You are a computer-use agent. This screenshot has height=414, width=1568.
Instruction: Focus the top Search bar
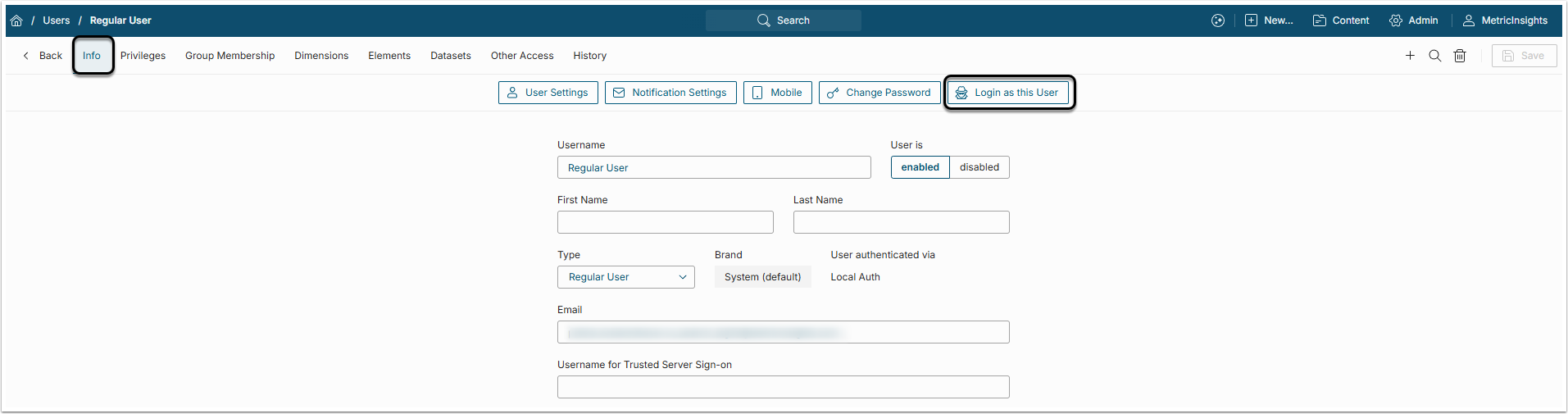pos(784,20)
